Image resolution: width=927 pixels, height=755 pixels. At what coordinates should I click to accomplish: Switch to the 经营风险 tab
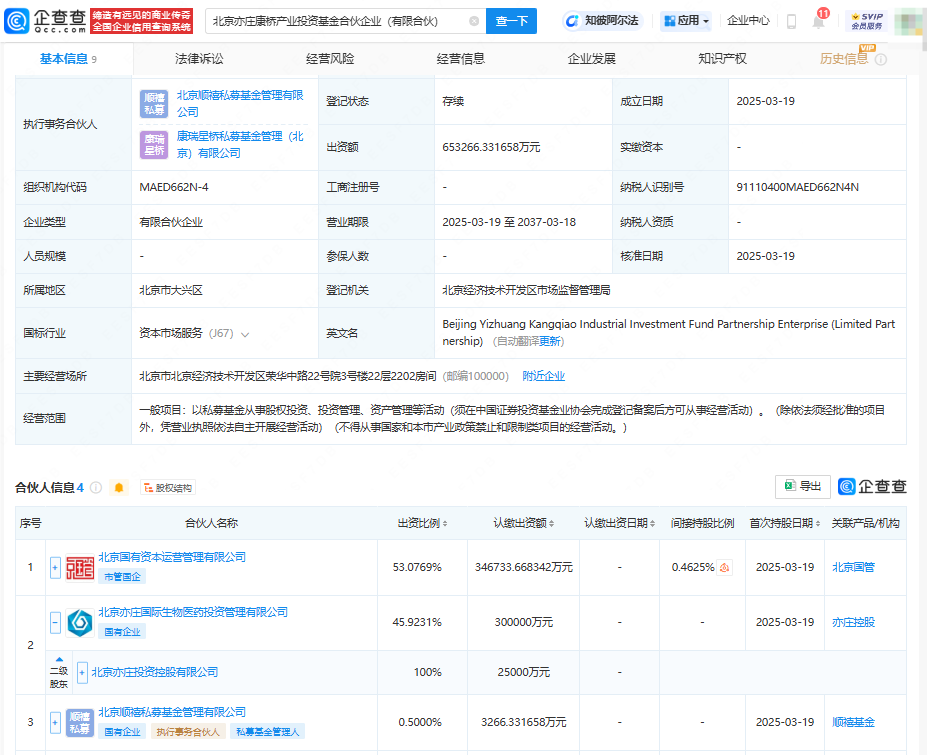330,59
